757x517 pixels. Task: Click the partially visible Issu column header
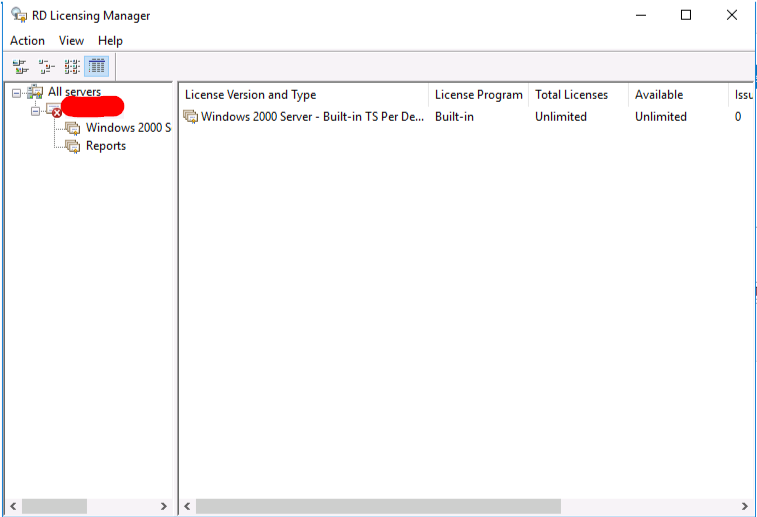[x=742, y=95]
